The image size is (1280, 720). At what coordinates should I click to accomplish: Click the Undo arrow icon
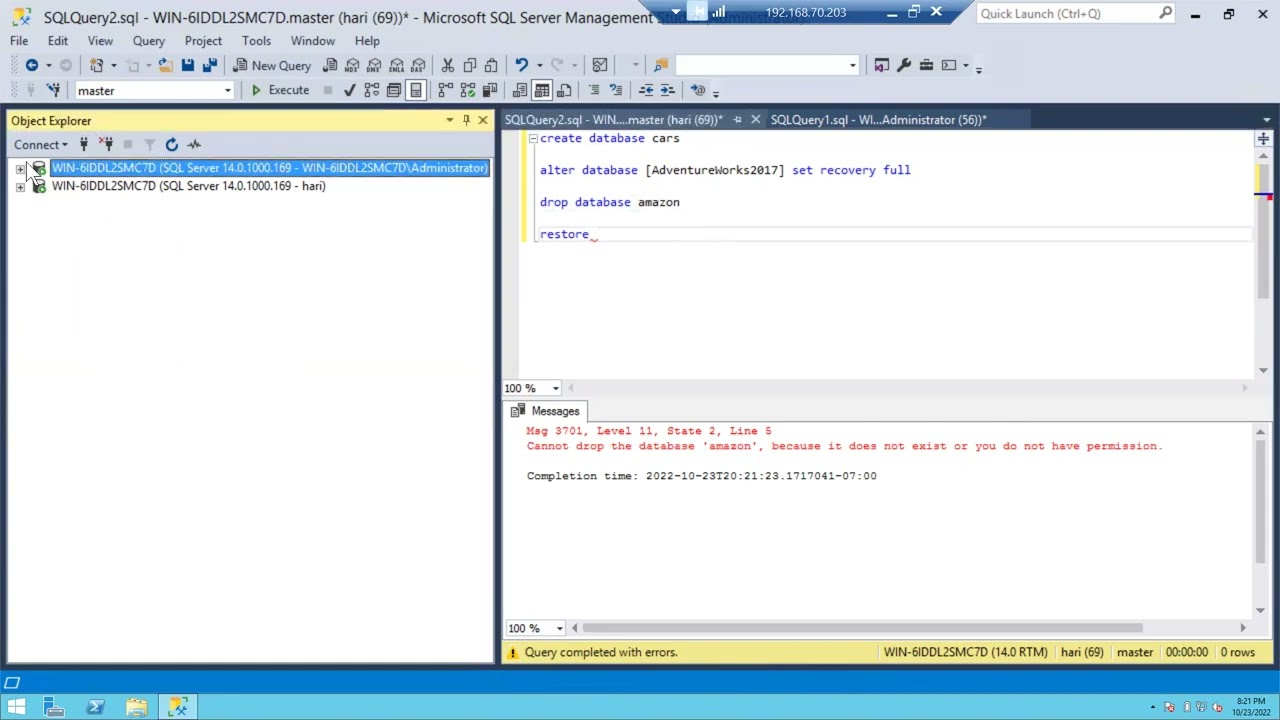521,65
